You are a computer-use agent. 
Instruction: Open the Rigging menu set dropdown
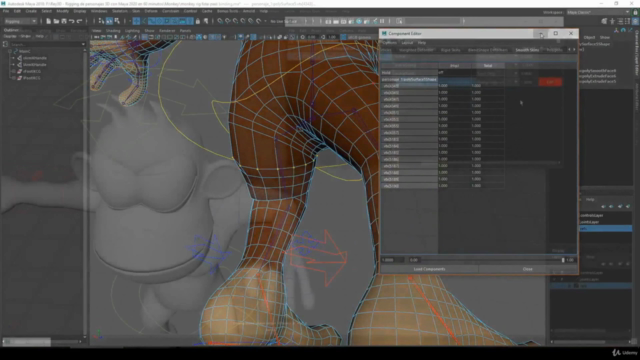(x=20, y=21)
